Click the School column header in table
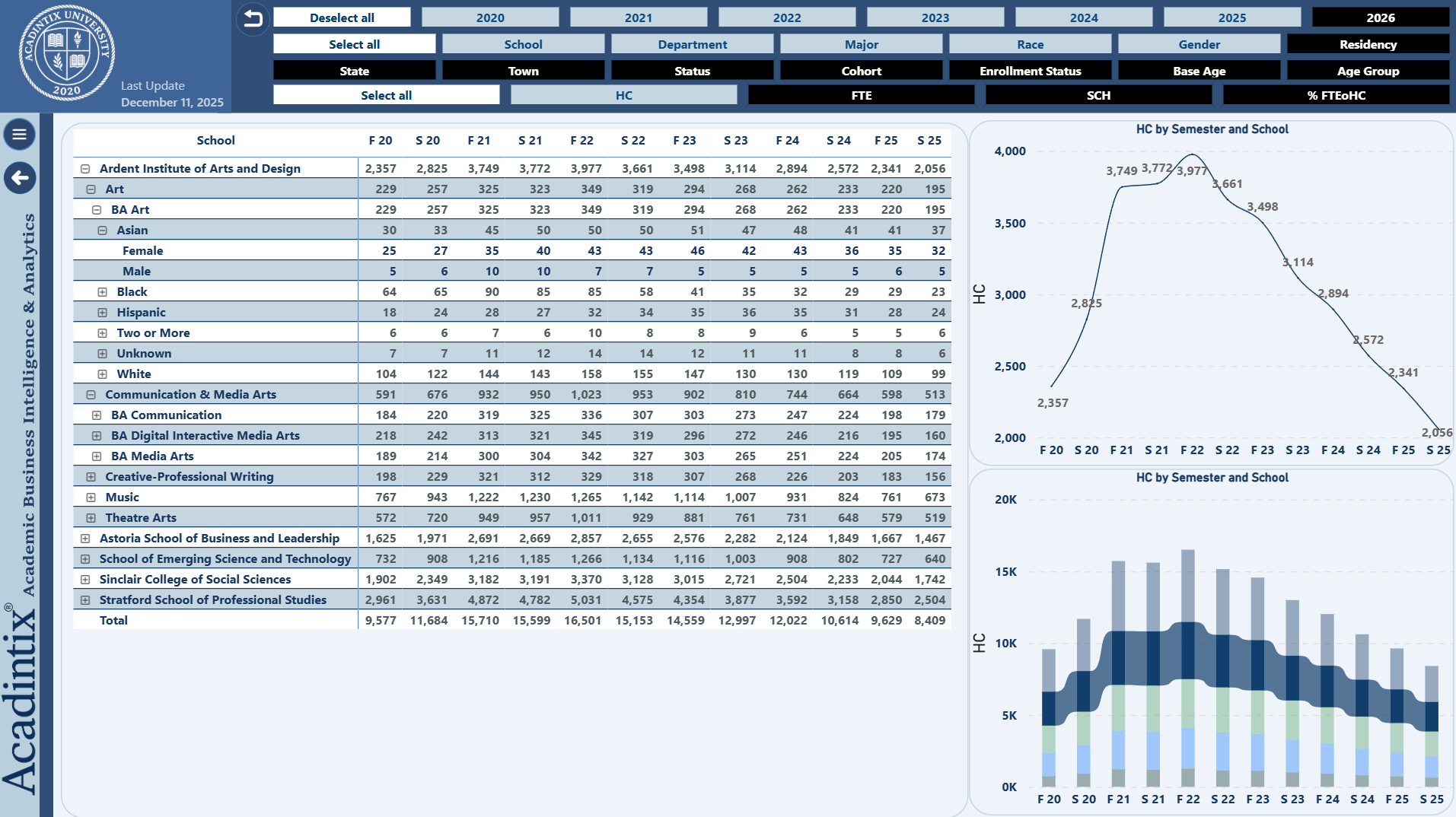Screen dimensions: 1456x817 click(x=215, y=141)
